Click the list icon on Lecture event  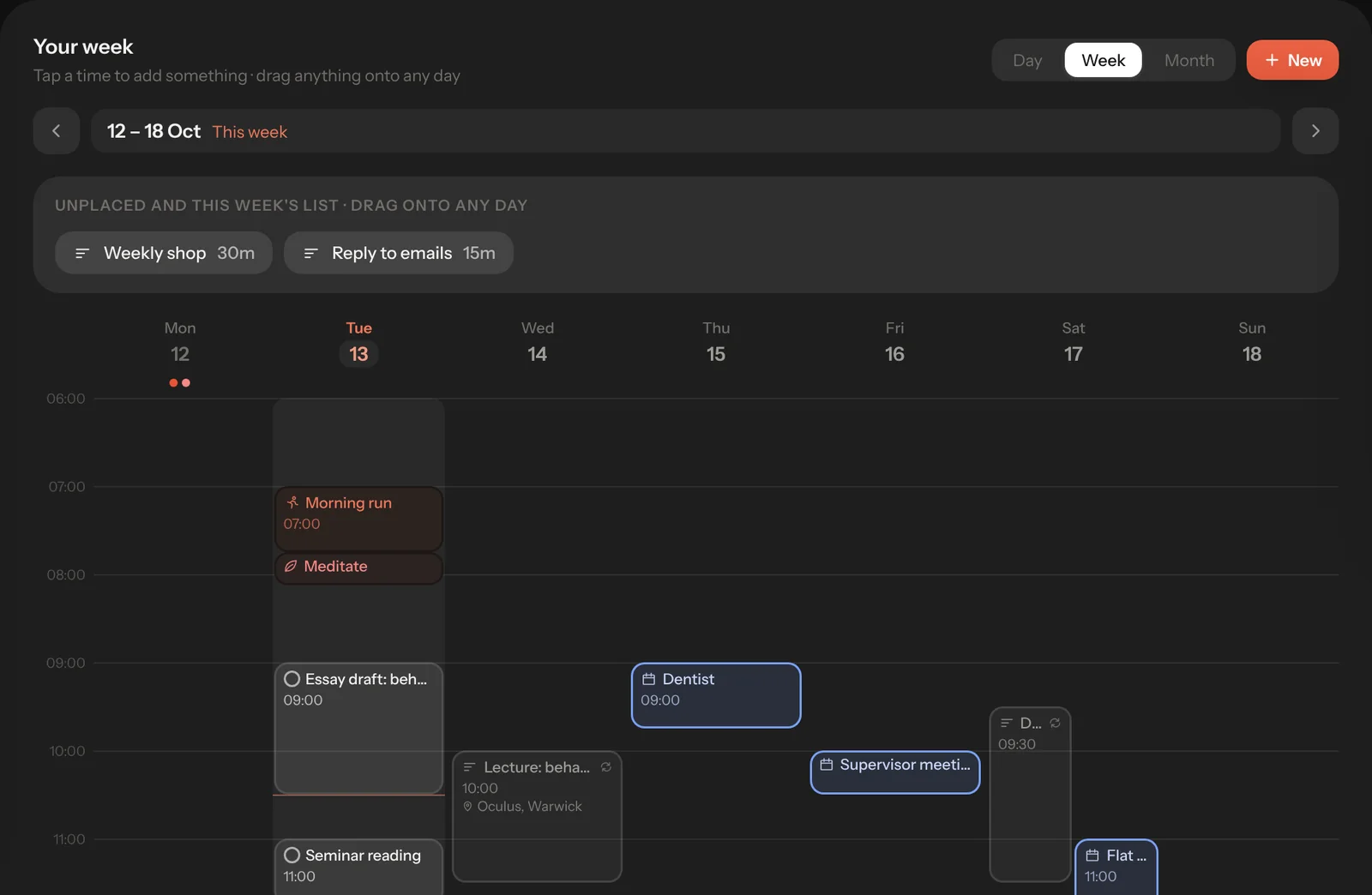(x=469, y=767)
